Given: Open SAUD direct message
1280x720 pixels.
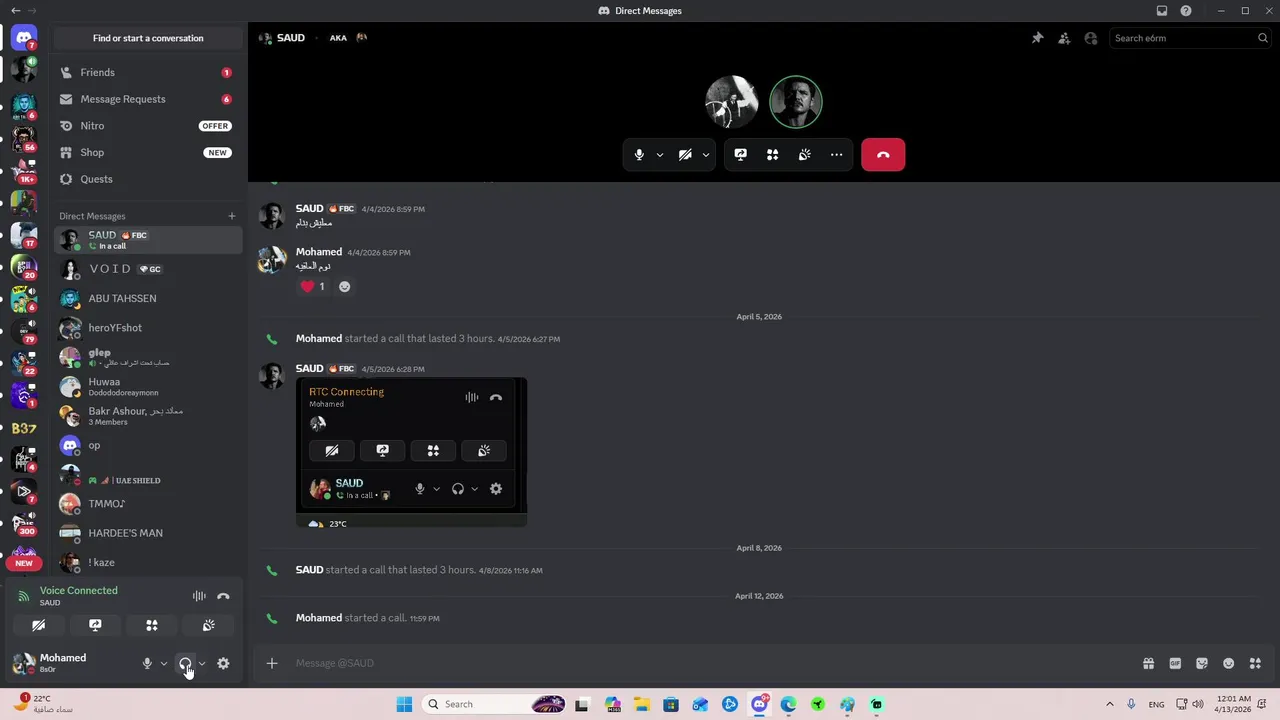Looking at the screenshot, I should 147,240.
